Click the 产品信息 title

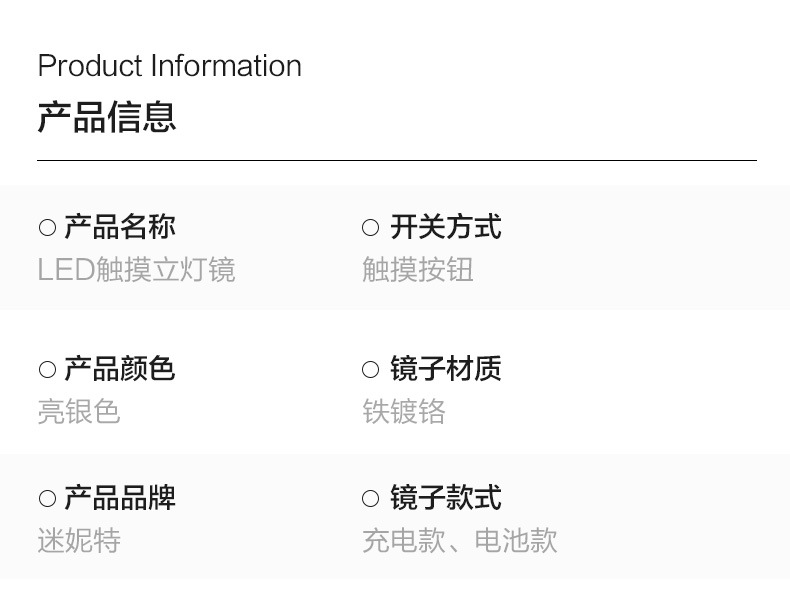point(107,117)
